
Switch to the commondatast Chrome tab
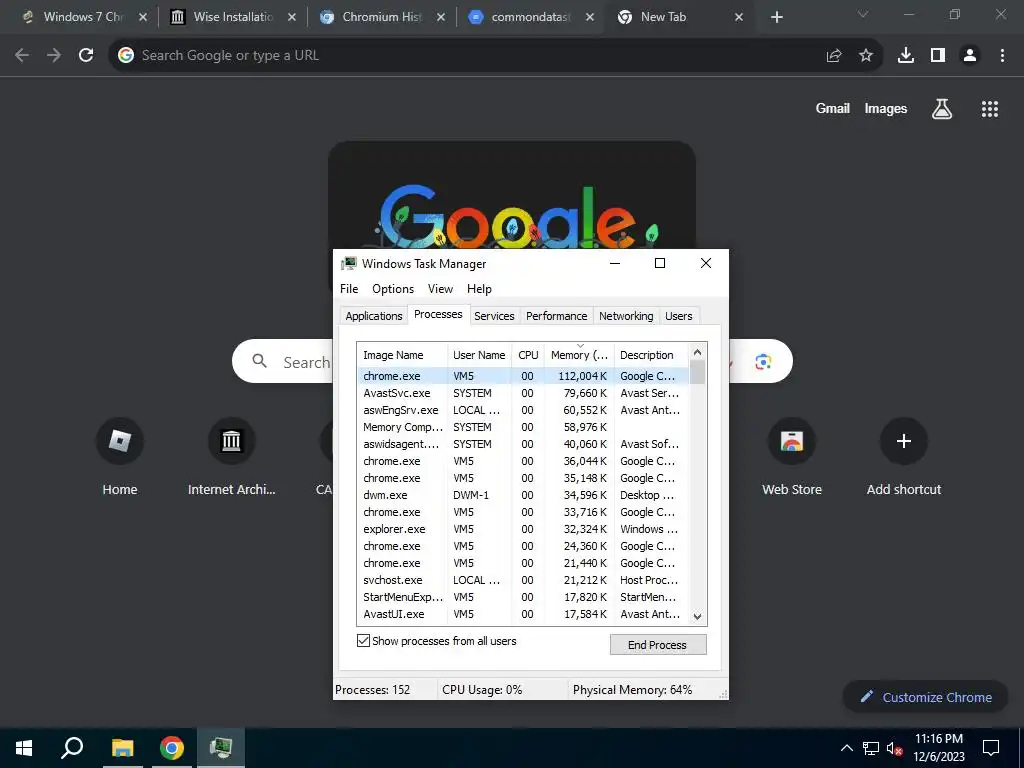tap(530, 17)
